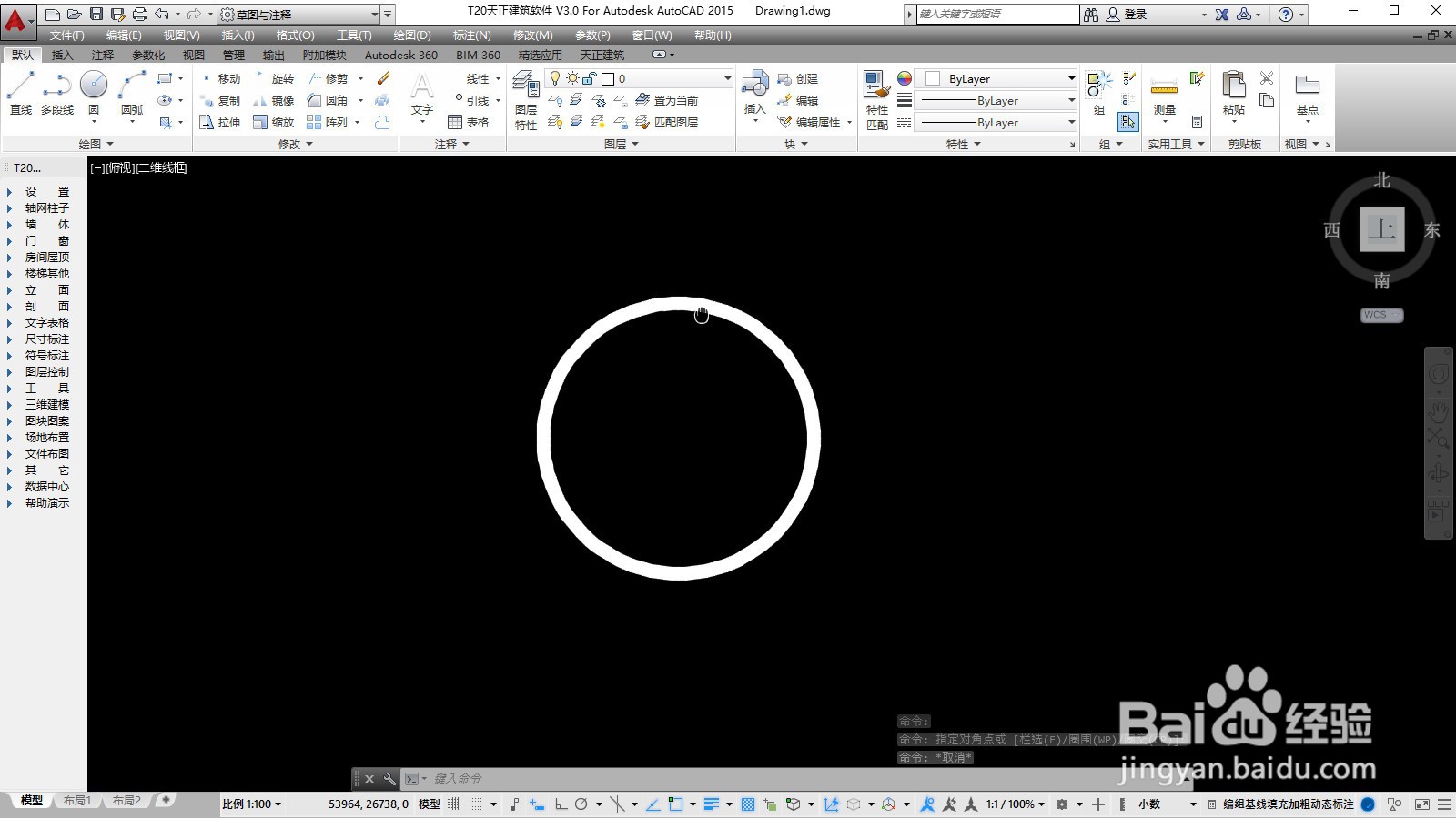Viewport: 1456px width, 819px height.
Task: Expand the 绘图 panel
Action: [x=96, y=144]
